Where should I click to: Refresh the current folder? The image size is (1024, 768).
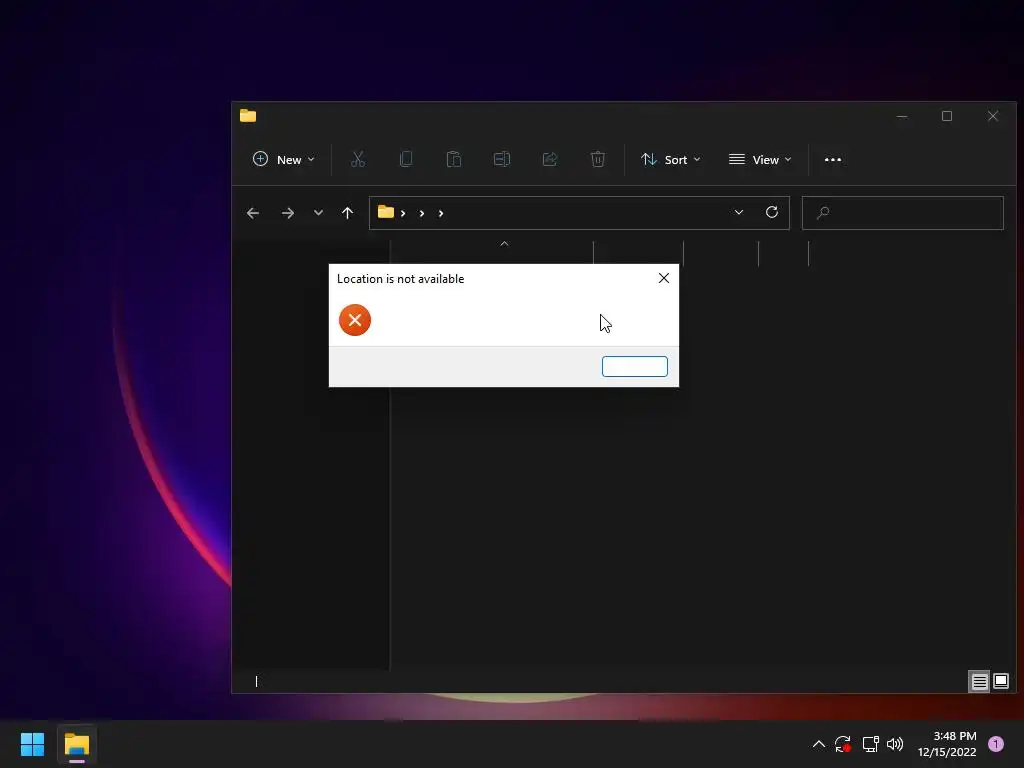coord(772,212)
